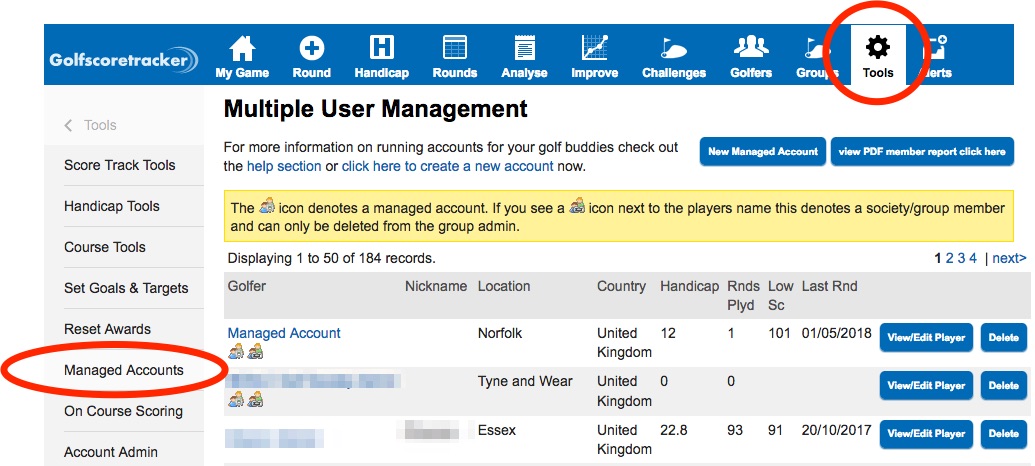Viewport: 1035px width, 466px height.
Task: Open the Challenges icon
Action: pyautogui.click(x=673, y=49)
